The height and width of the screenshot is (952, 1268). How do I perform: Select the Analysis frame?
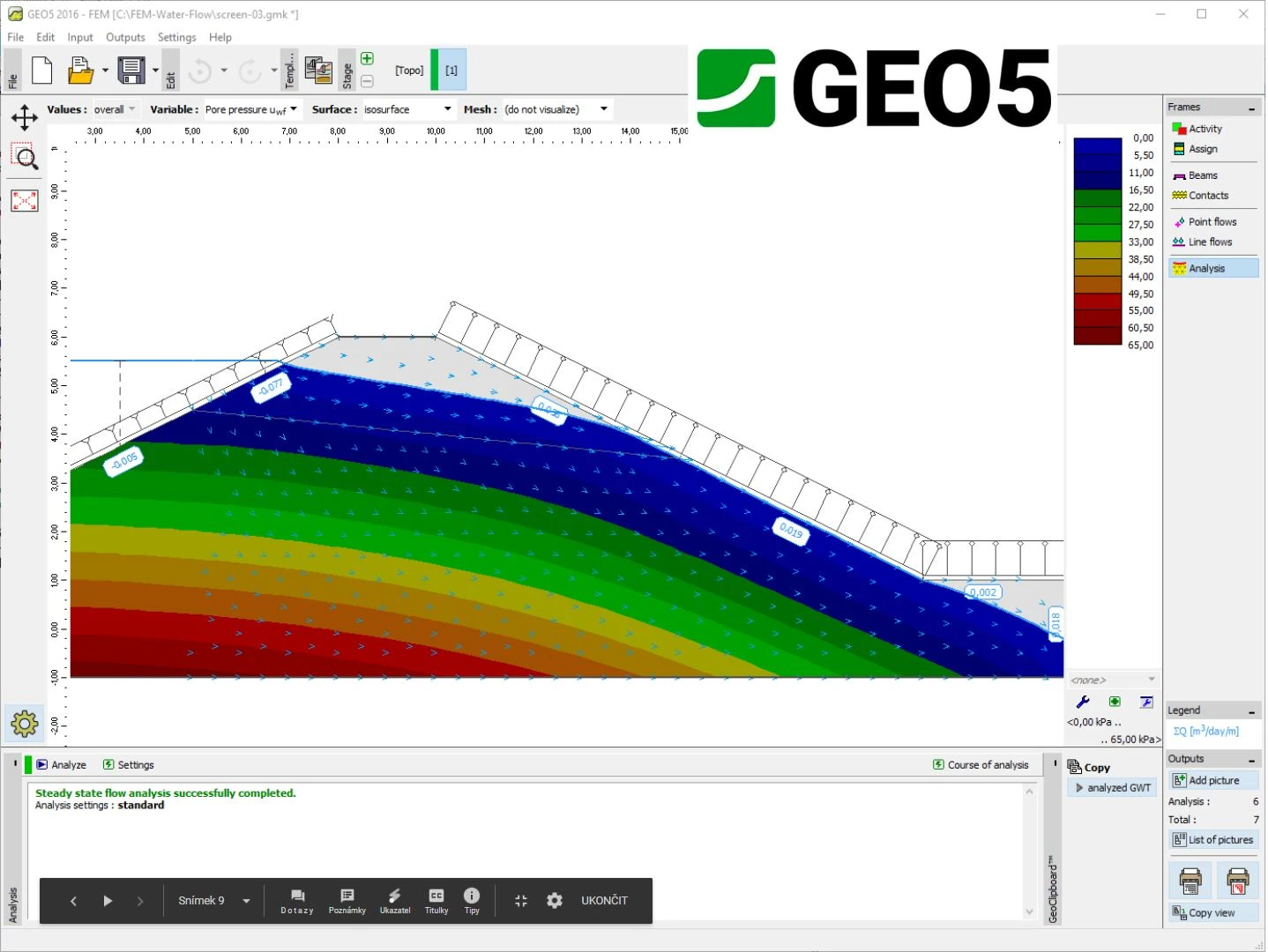coord(1213,269)
